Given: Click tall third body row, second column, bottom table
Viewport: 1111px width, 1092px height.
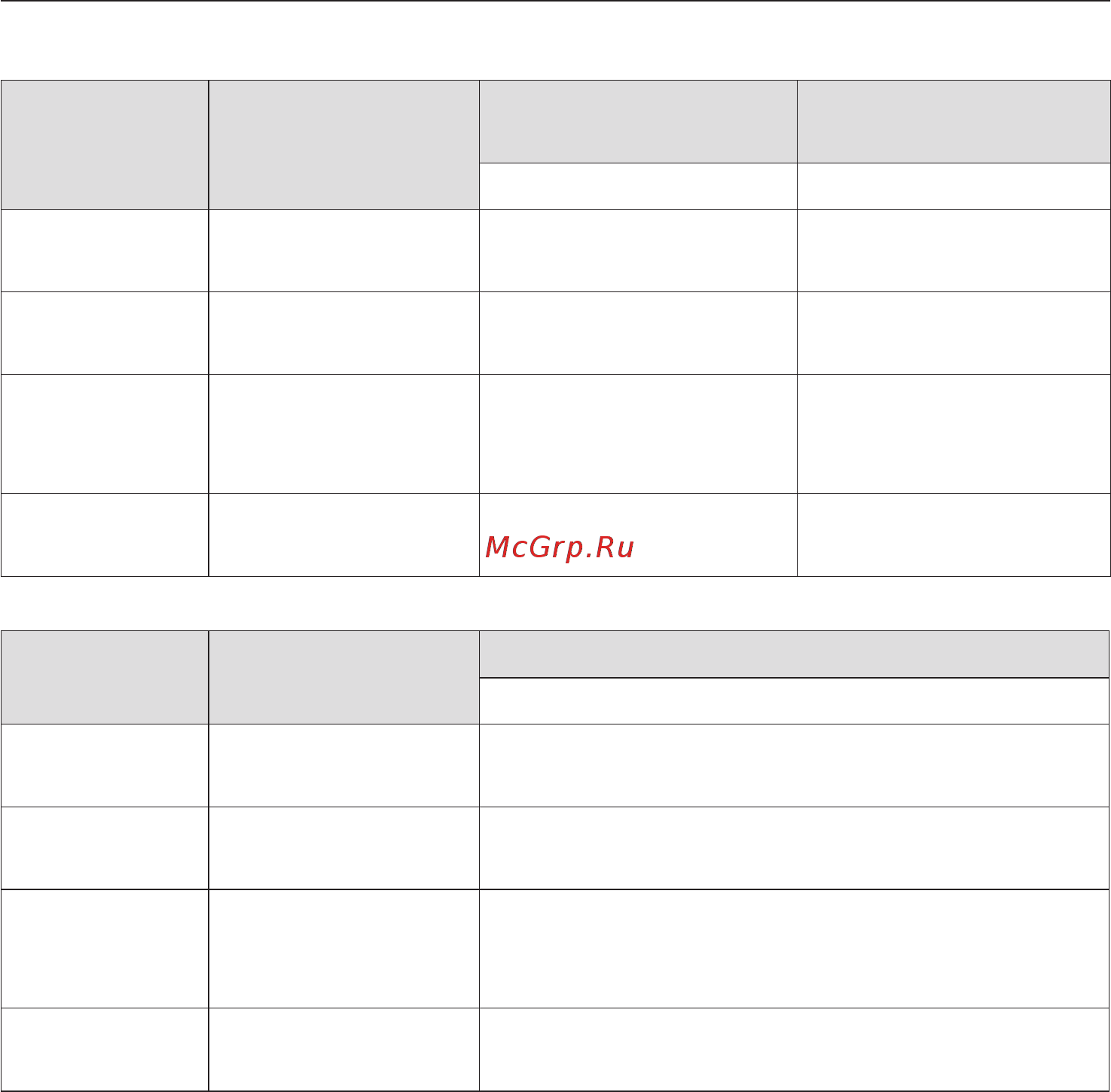Looking at the screenshot, I should click(x=343, y=949).
